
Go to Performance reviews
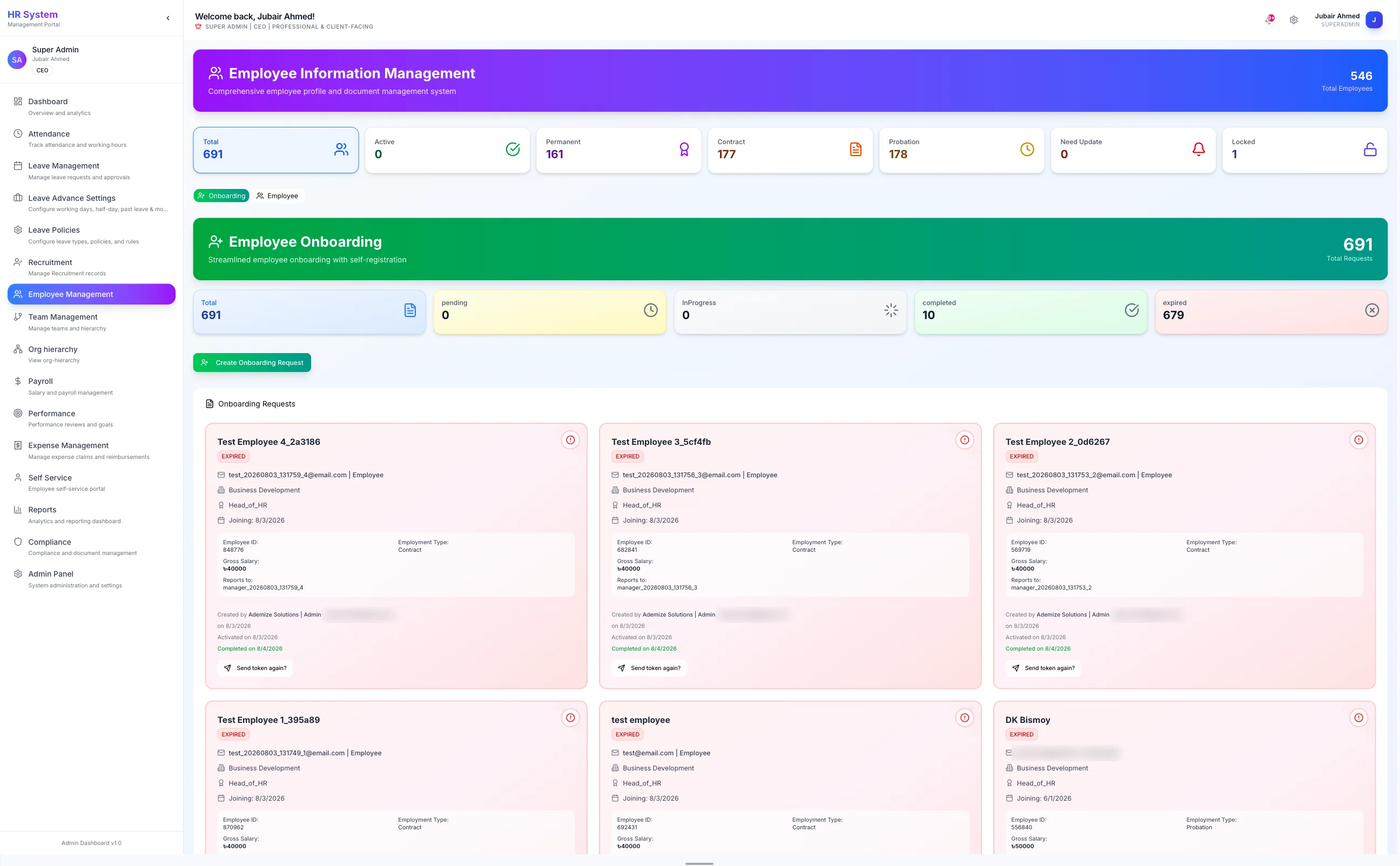pyautogui.click(x=92, y=418)
